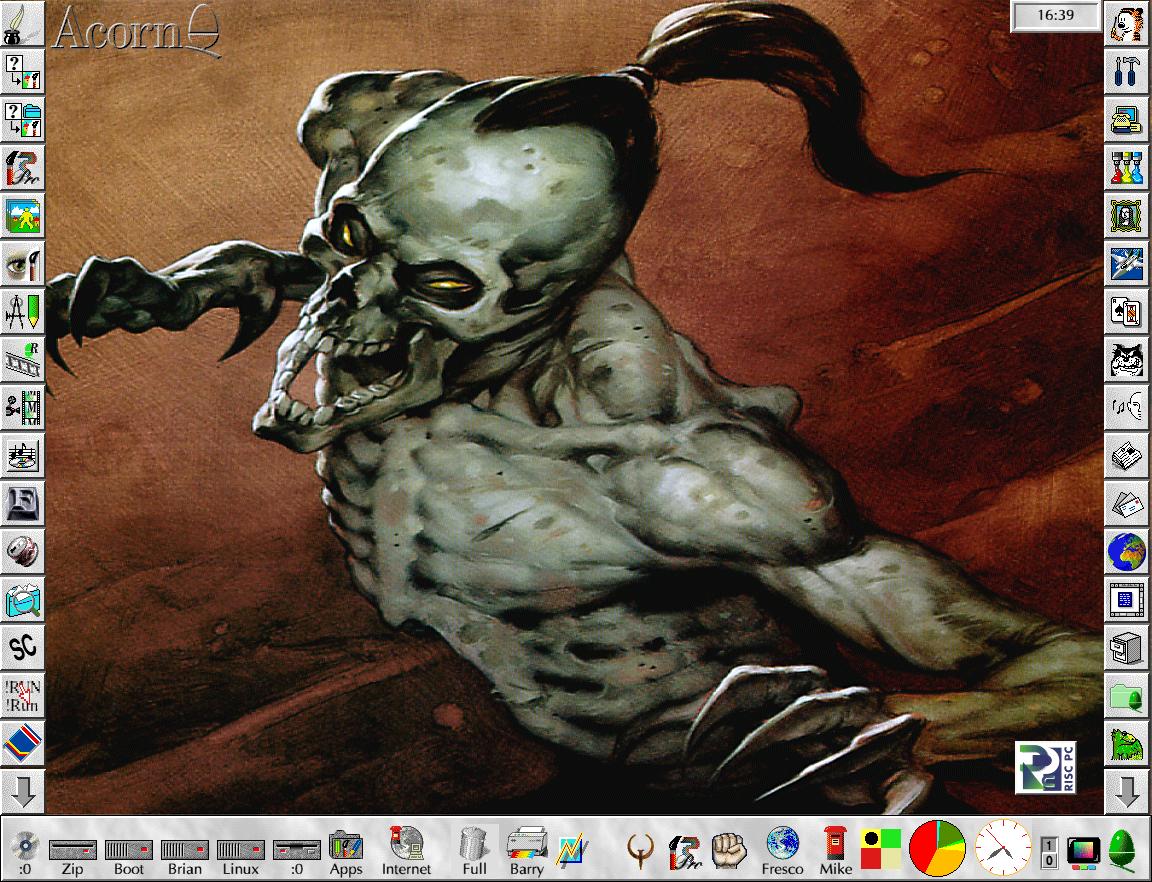The height and width of the screenshot is (882, 1152).
Task: Click the 1/0 switcher icon on iconbar
Action: click(x=1049, y=852)
